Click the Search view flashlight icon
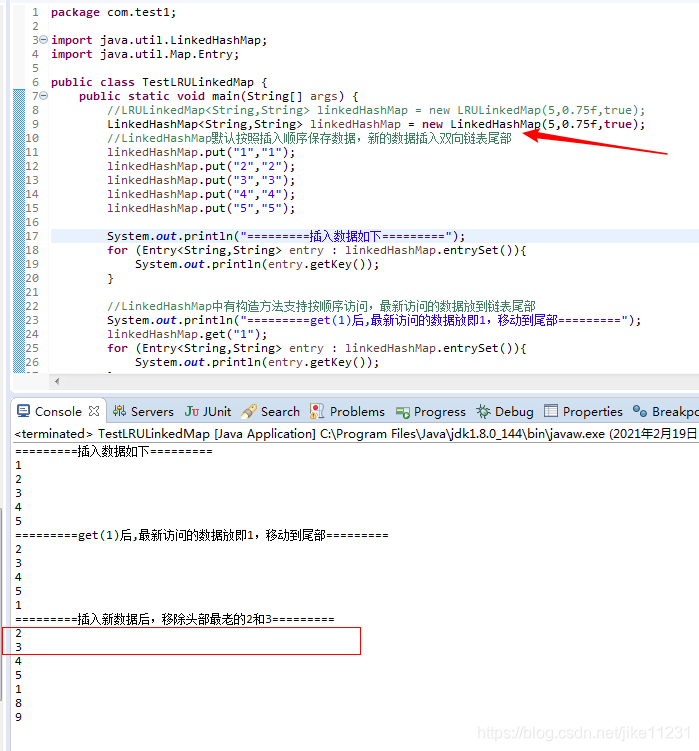This screenshot has height=751, width=699. (x=249, y=411)
